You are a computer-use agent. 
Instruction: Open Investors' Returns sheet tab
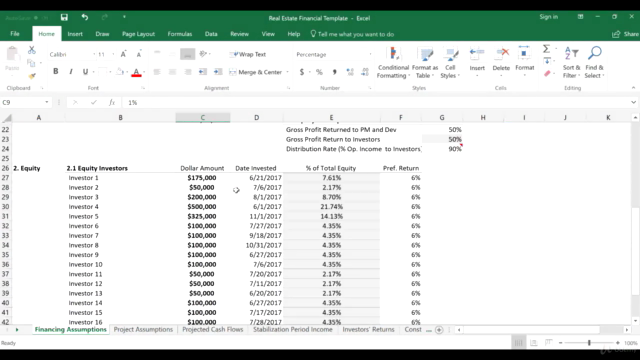[x=369, y=329]
